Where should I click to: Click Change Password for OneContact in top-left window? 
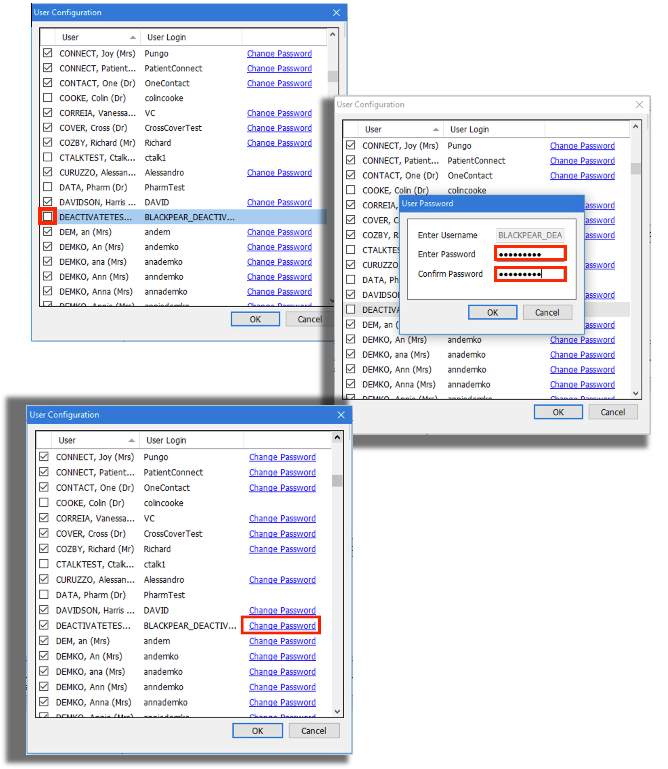pyautogui.click(x=280, y=83)
